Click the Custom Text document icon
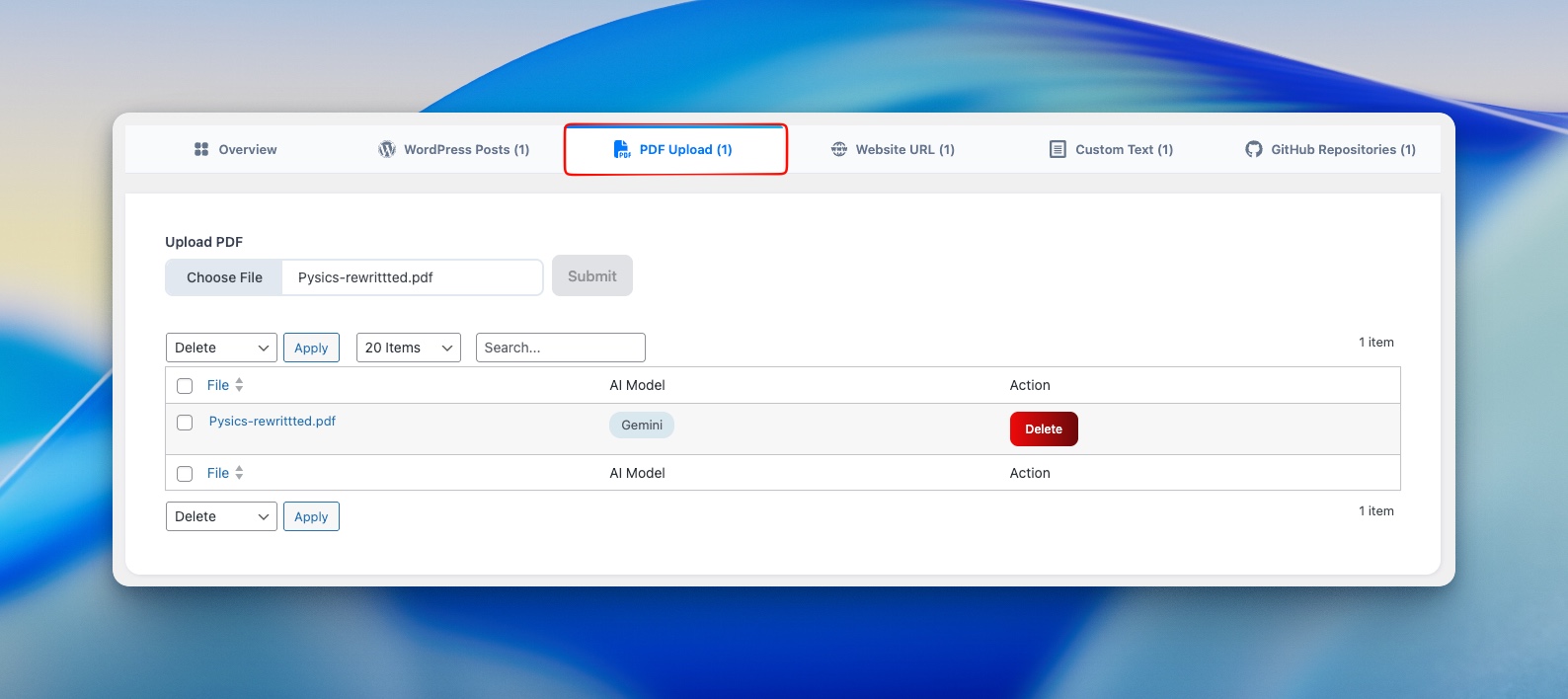 1058,149
